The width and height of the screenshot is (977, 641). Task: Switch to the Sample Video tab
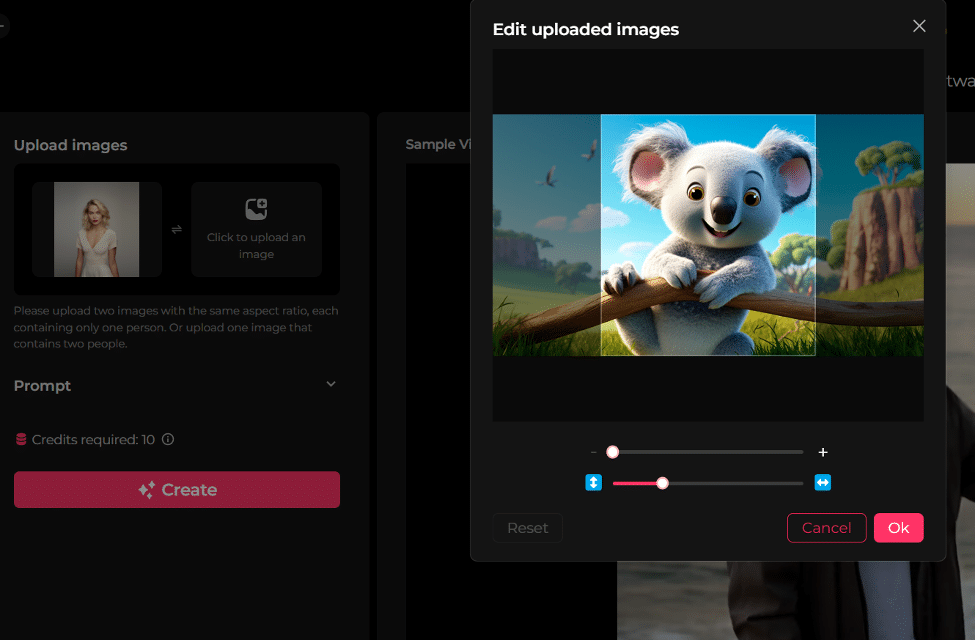441,143
